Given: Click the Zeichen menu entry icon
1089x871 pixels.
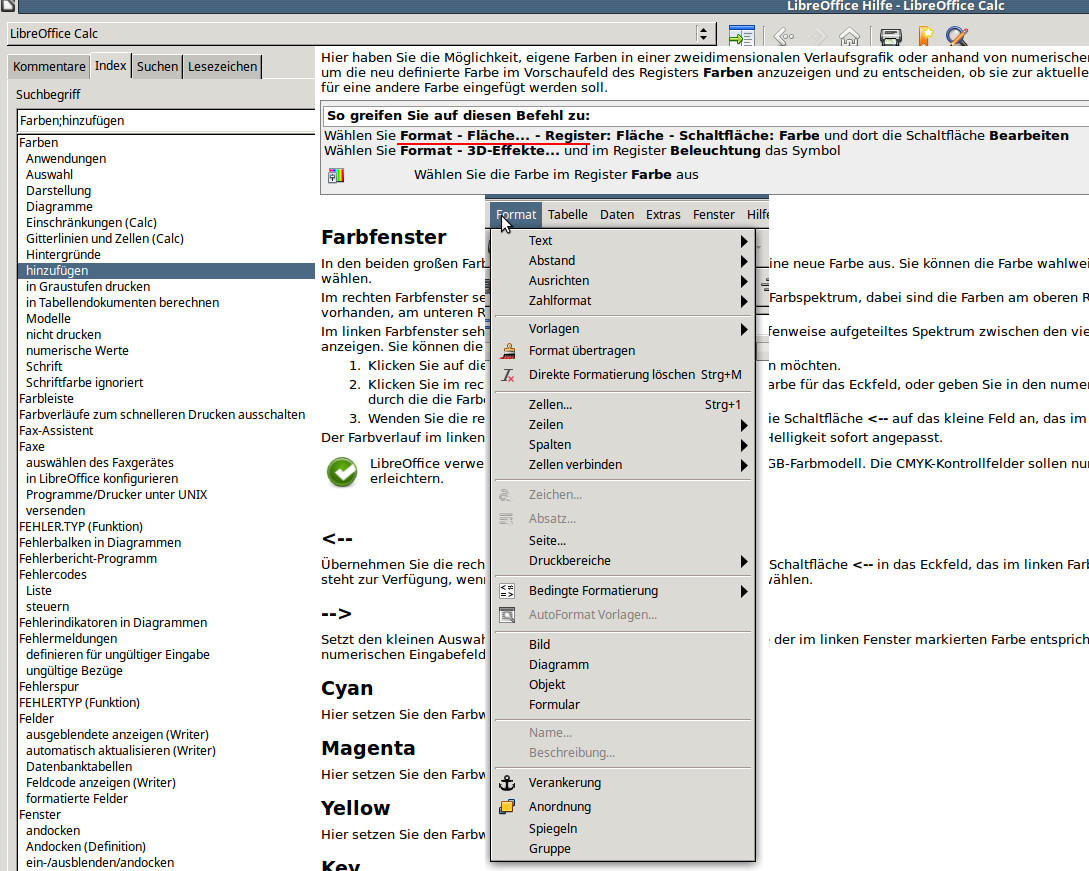Looking at the screenshot, I should (x=506, y=495).
